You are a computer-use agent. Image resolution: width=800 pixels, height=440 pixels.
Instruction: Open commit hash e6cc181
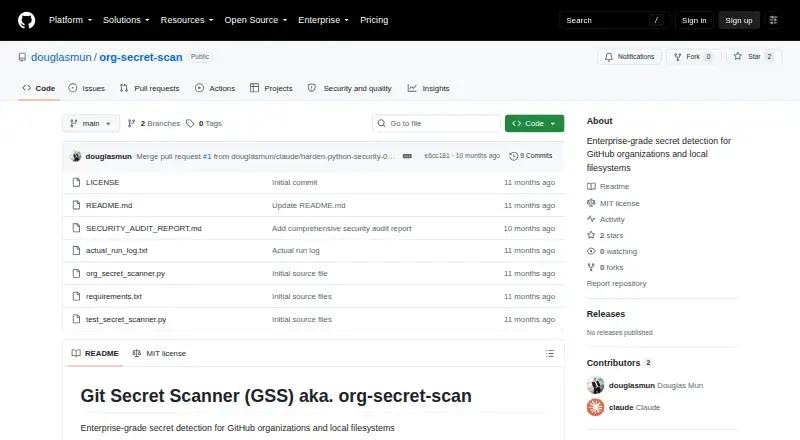(437, 156)
